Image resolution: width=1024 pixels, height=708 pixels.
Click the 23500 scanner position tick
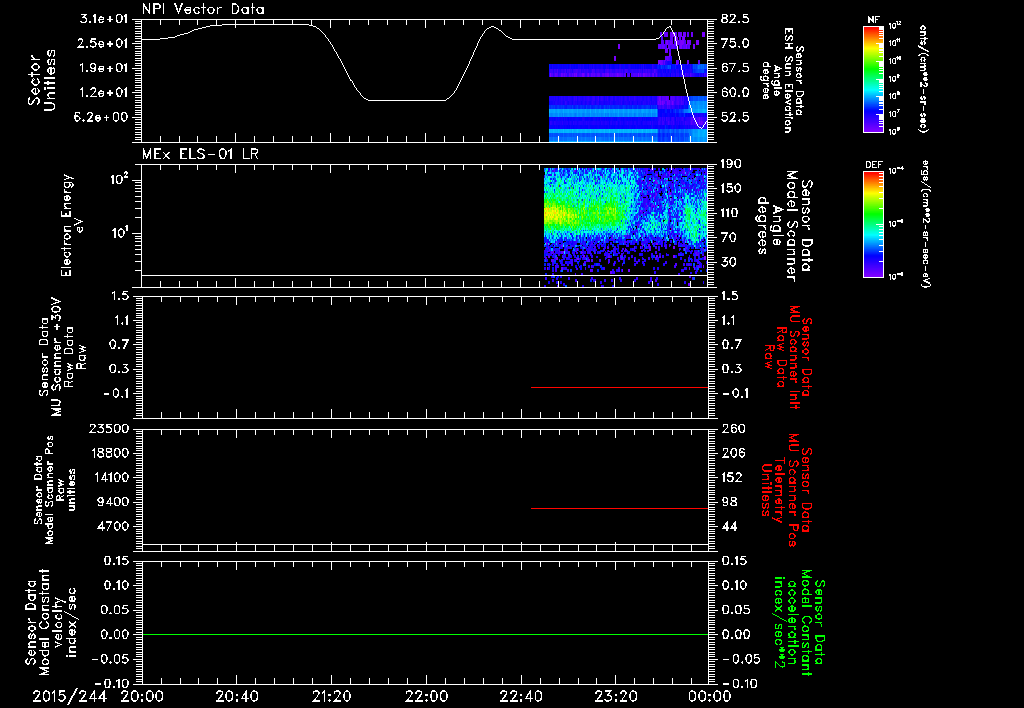tap(108, 428)
